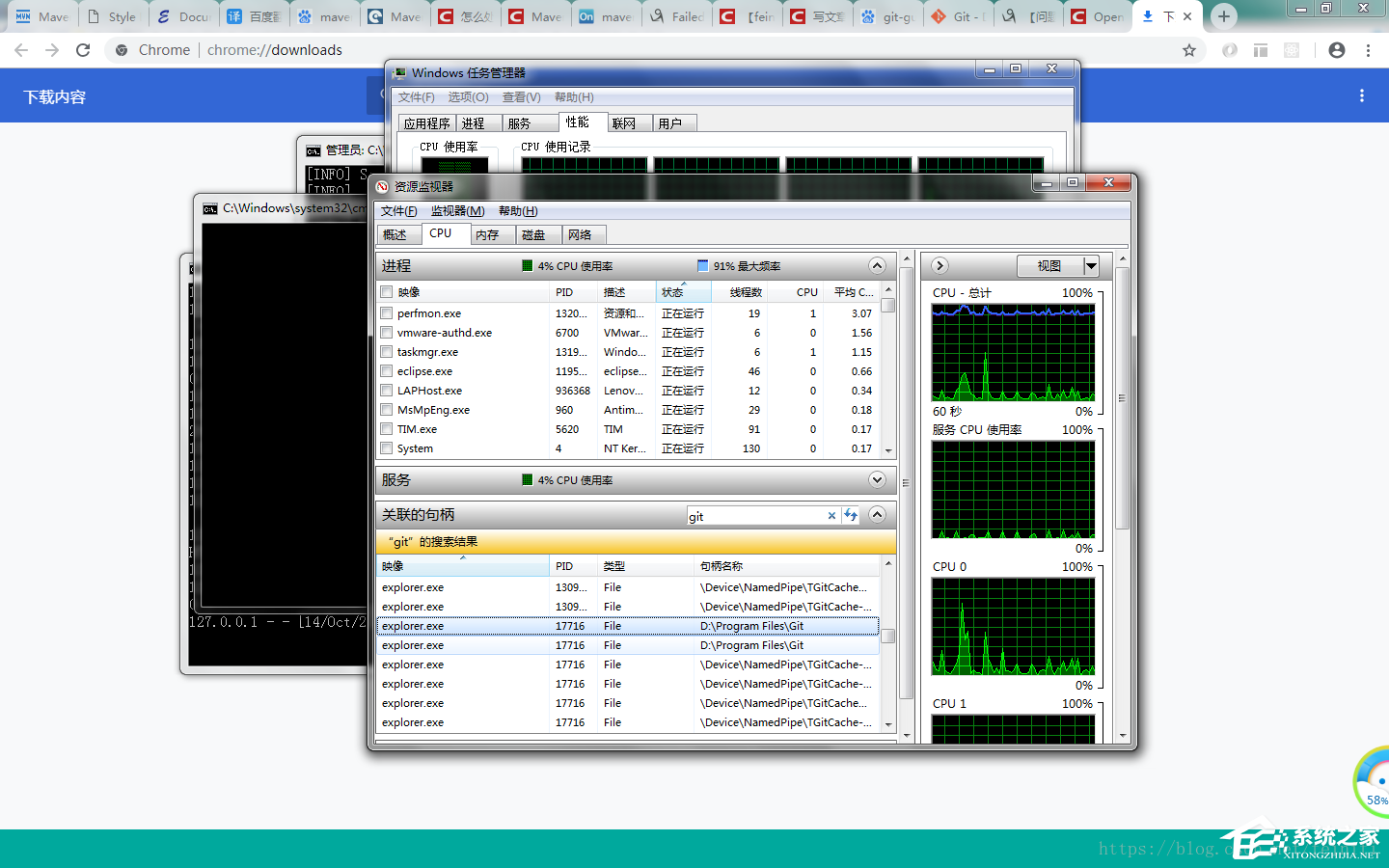
Task: Open a new Chrome tab
Action: pyautogui.click(x=1223, y=16)
